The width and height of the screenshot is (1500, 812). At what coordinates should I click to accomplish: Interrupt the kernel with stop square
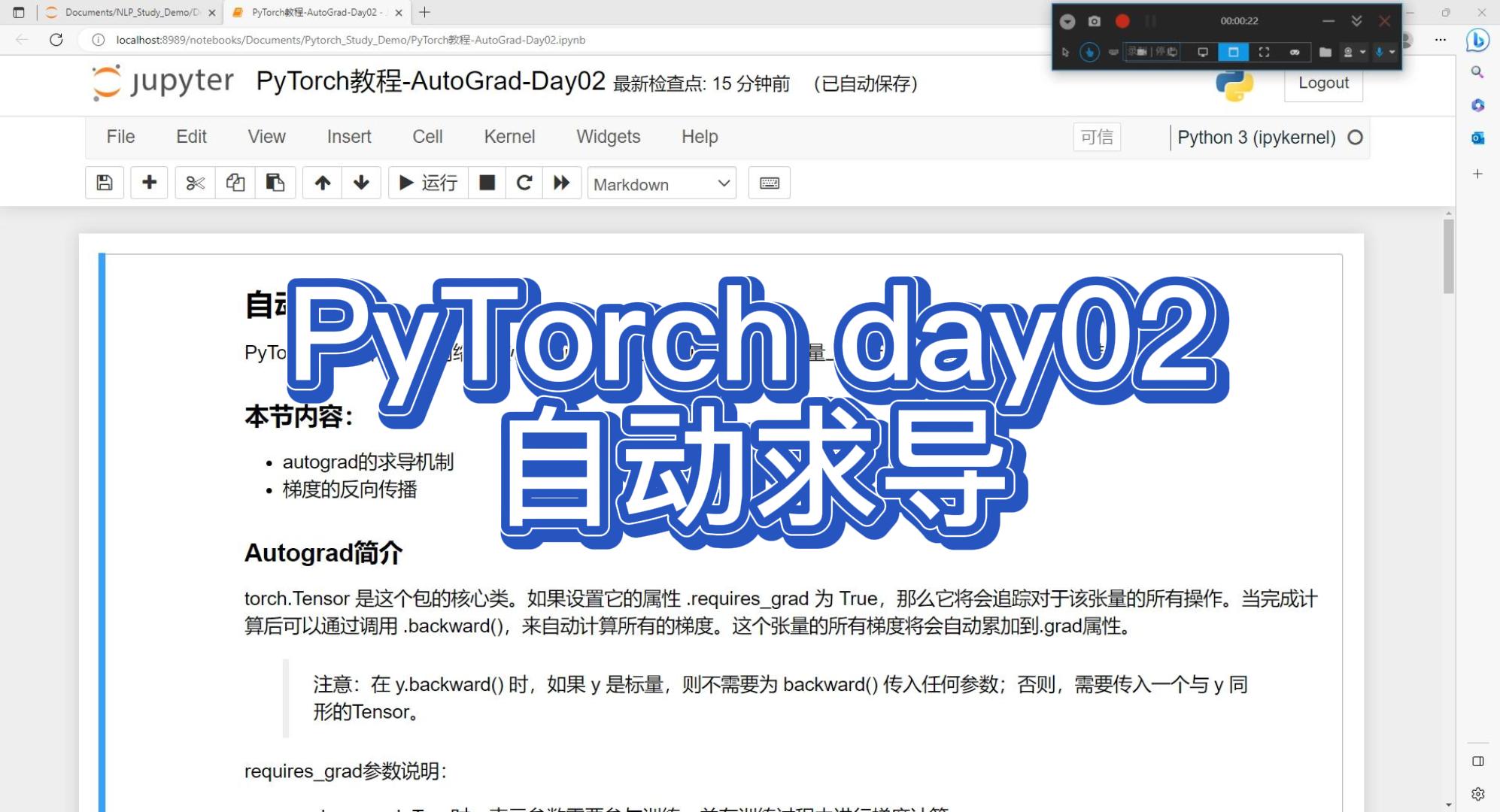(x=487, y=183)
